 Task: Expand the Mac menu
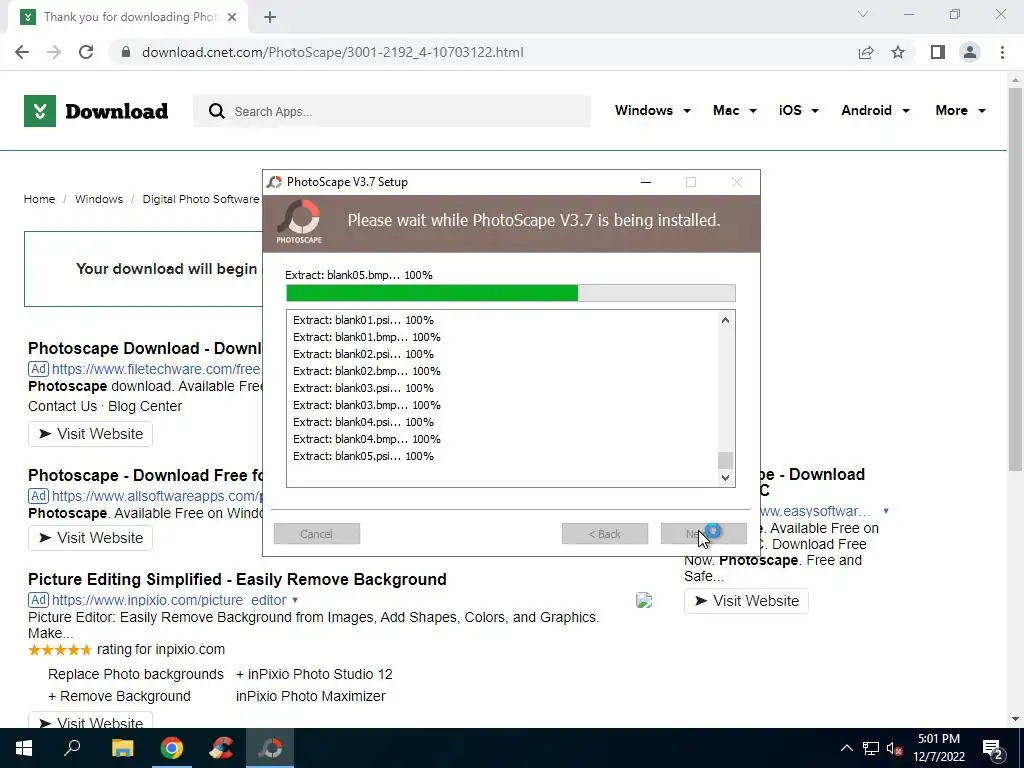(x=735, y=110)
